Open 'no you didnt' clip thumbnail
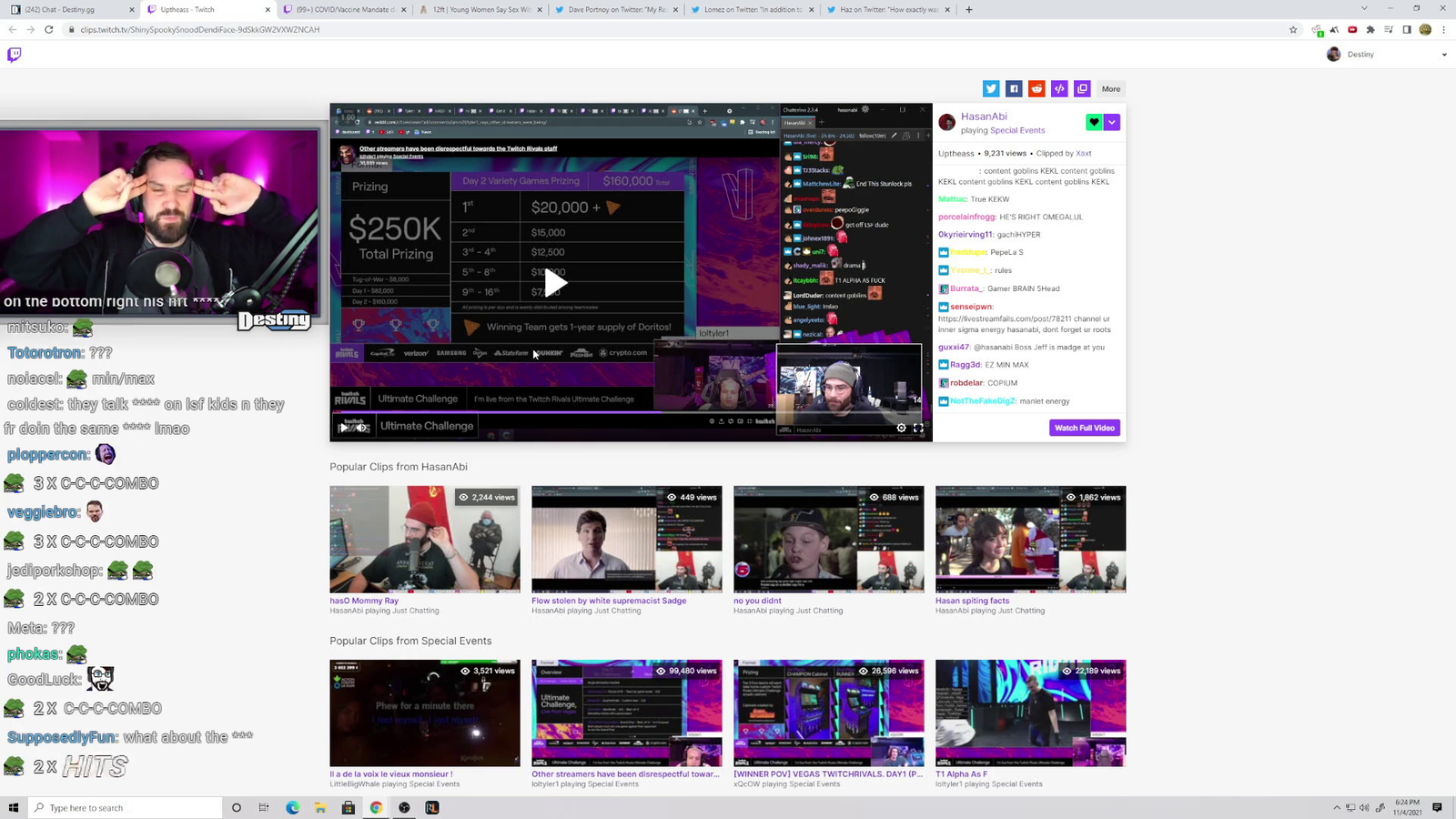Image resolution: width=1456 pixels, height=819 pixels. (x=829, y=539)
